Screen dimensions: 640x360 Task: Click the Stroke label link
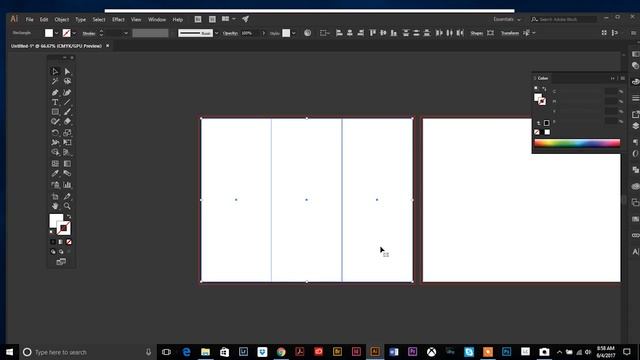click(89, 33)
